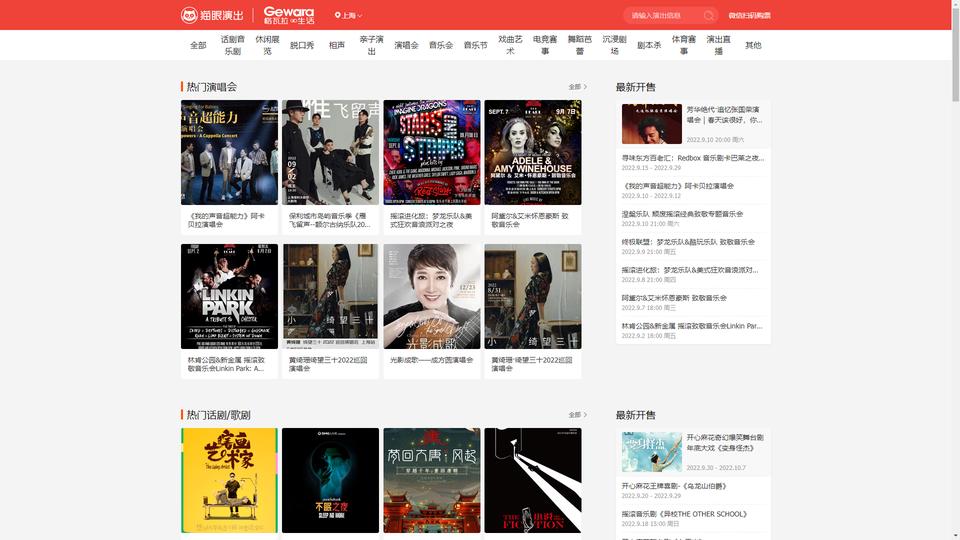Screen dimensions: 960x540
Task: Click the search performances input field
Action: pyautogui.click(x=664, y=15)
